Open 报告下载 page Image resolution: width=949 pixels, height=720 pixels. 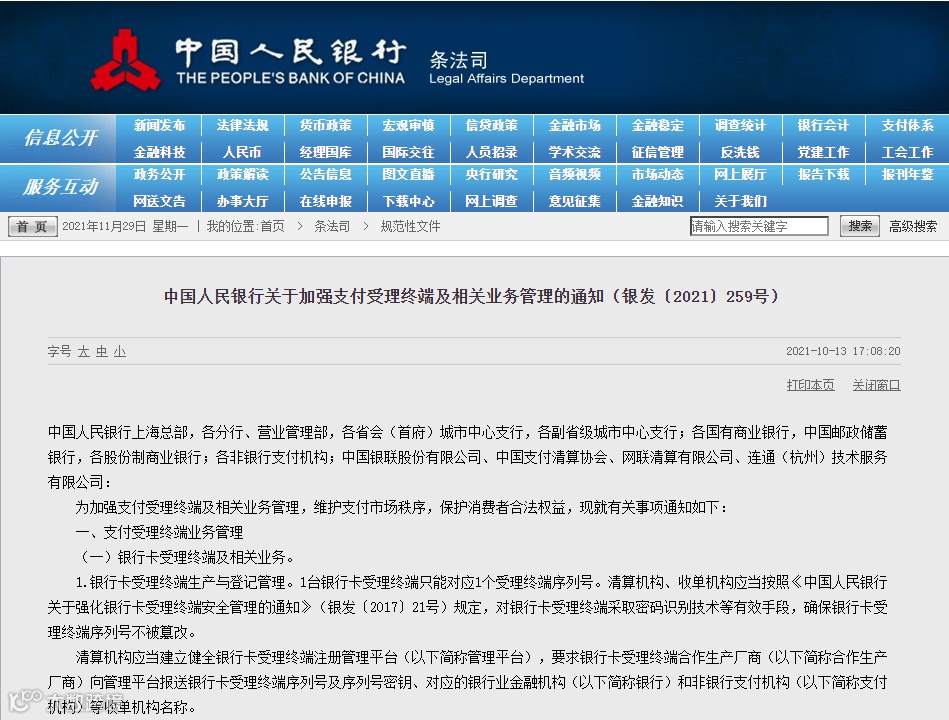(823, 174)
